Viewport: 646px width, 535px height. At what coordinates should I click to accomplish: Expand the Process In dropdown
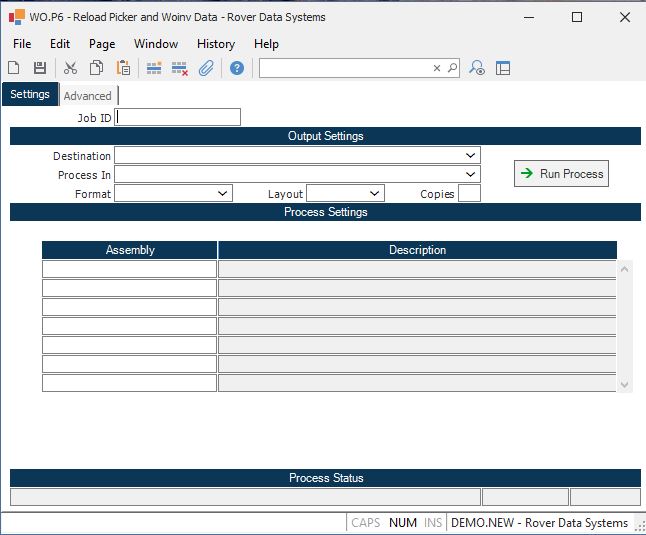pyautogui.click(x=470, y=175)
